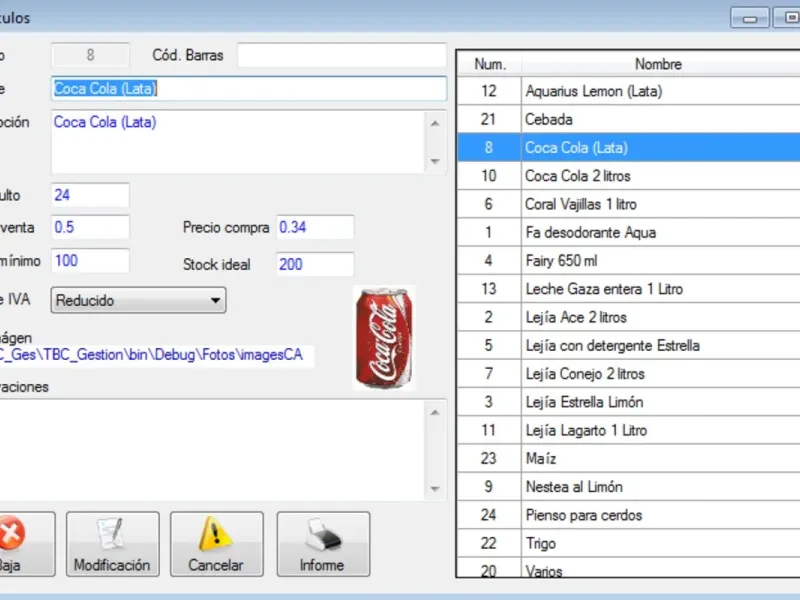Viewport: 800px width, 600px height.
Task: Click the description box scroll down arrow
Action: (x=435, y=161)
